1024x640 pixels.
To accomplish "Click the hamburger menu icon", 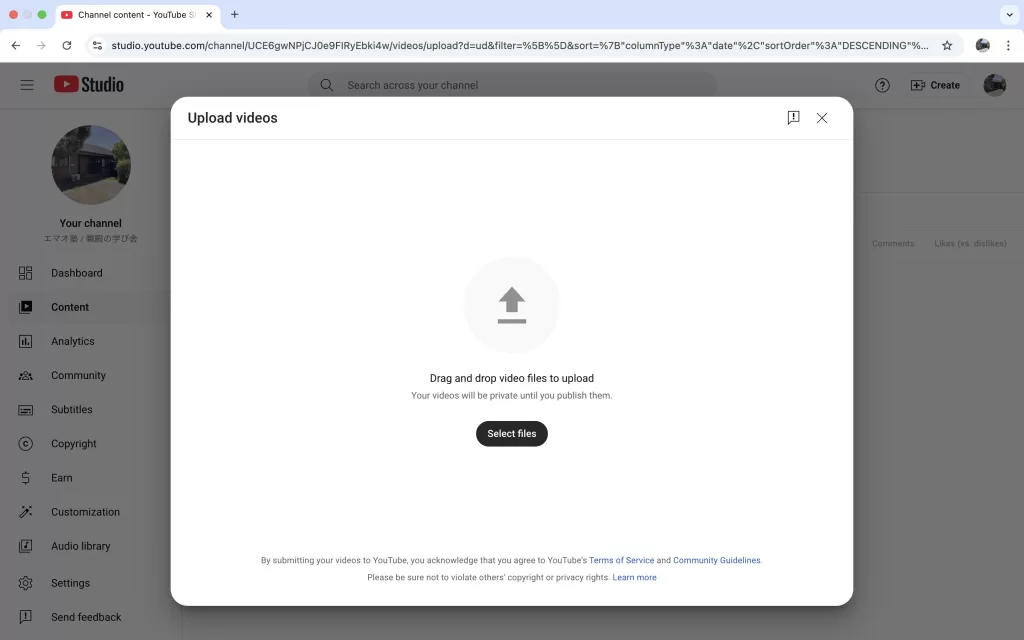I will coord(27,85).
